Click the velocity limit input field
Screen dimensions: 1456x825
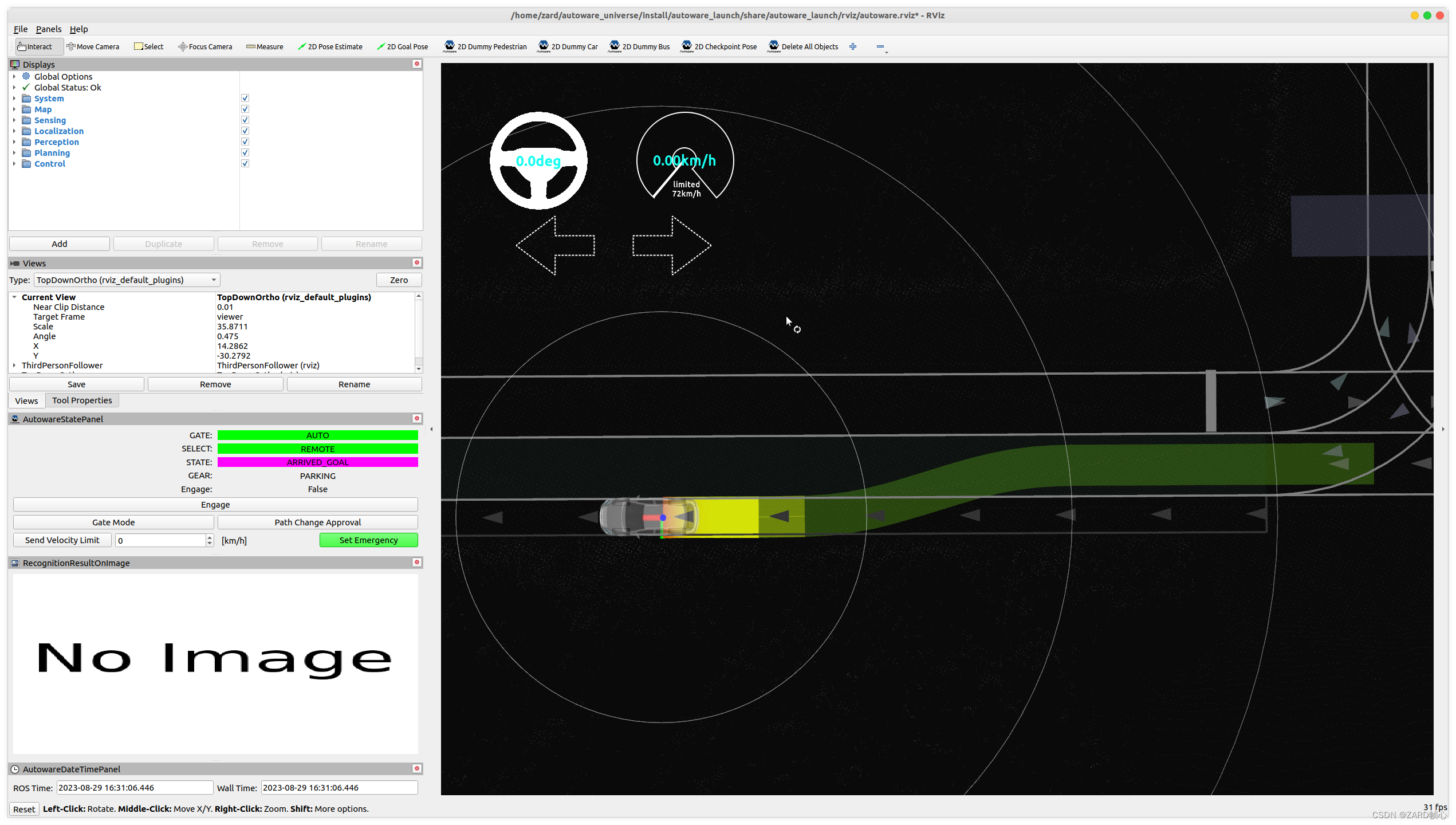coord(160,540)
